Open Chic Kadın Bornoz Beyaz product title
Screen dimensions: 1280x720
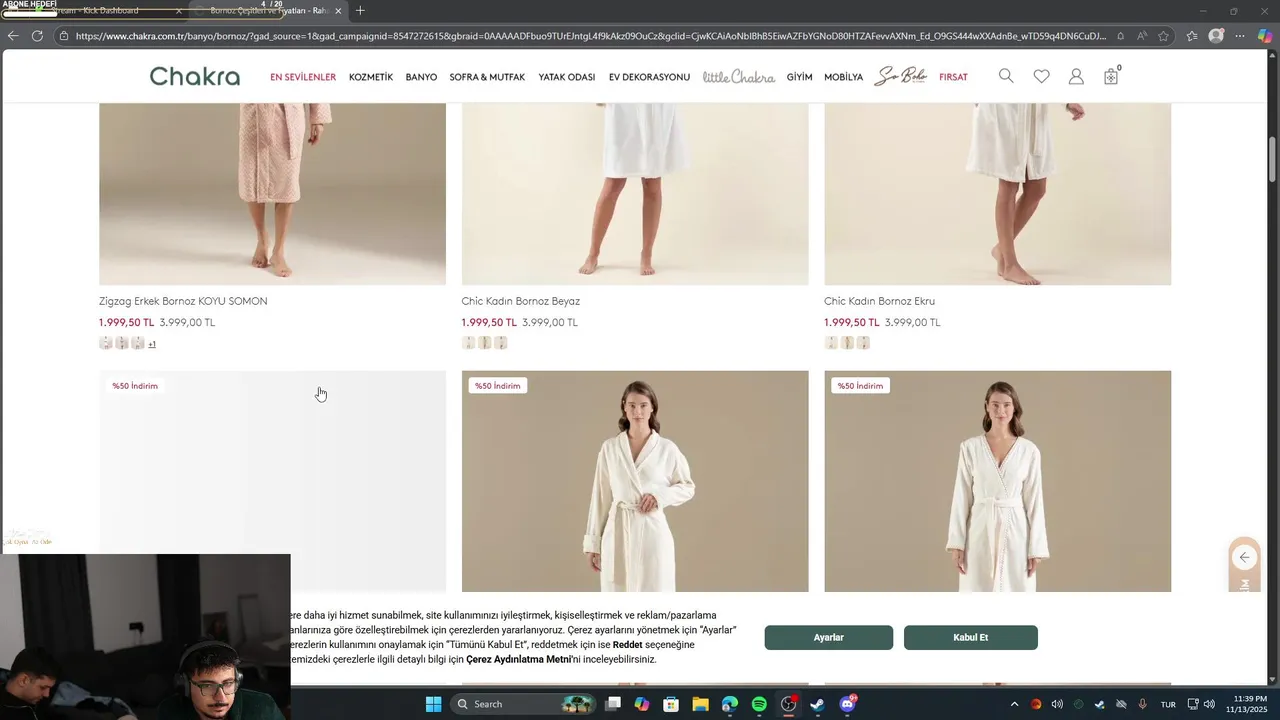pos(521,301)
